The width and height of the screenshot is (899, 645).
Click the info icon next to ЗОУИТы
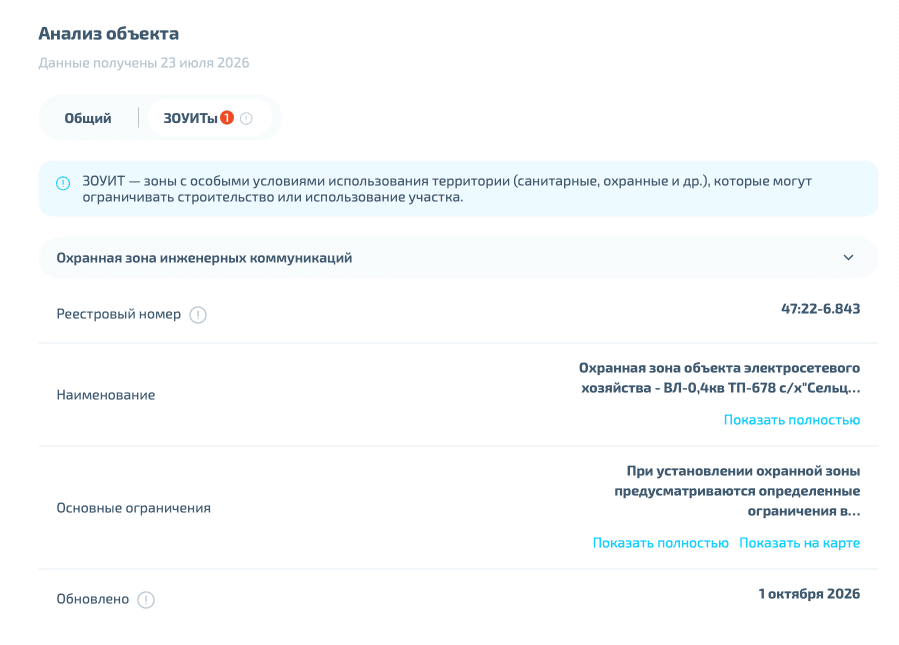(x=246, y=118)
